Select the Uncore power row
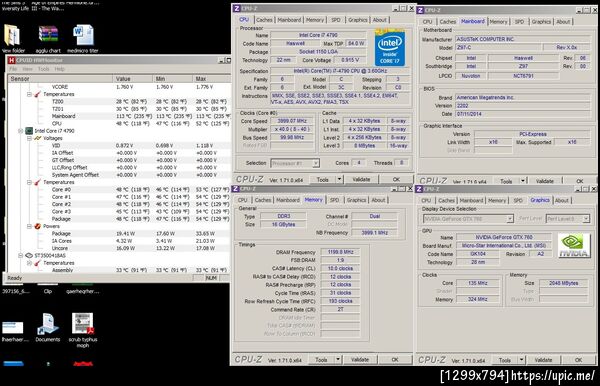The width and height of the screenshot is (600, 386). click(119, 248)
